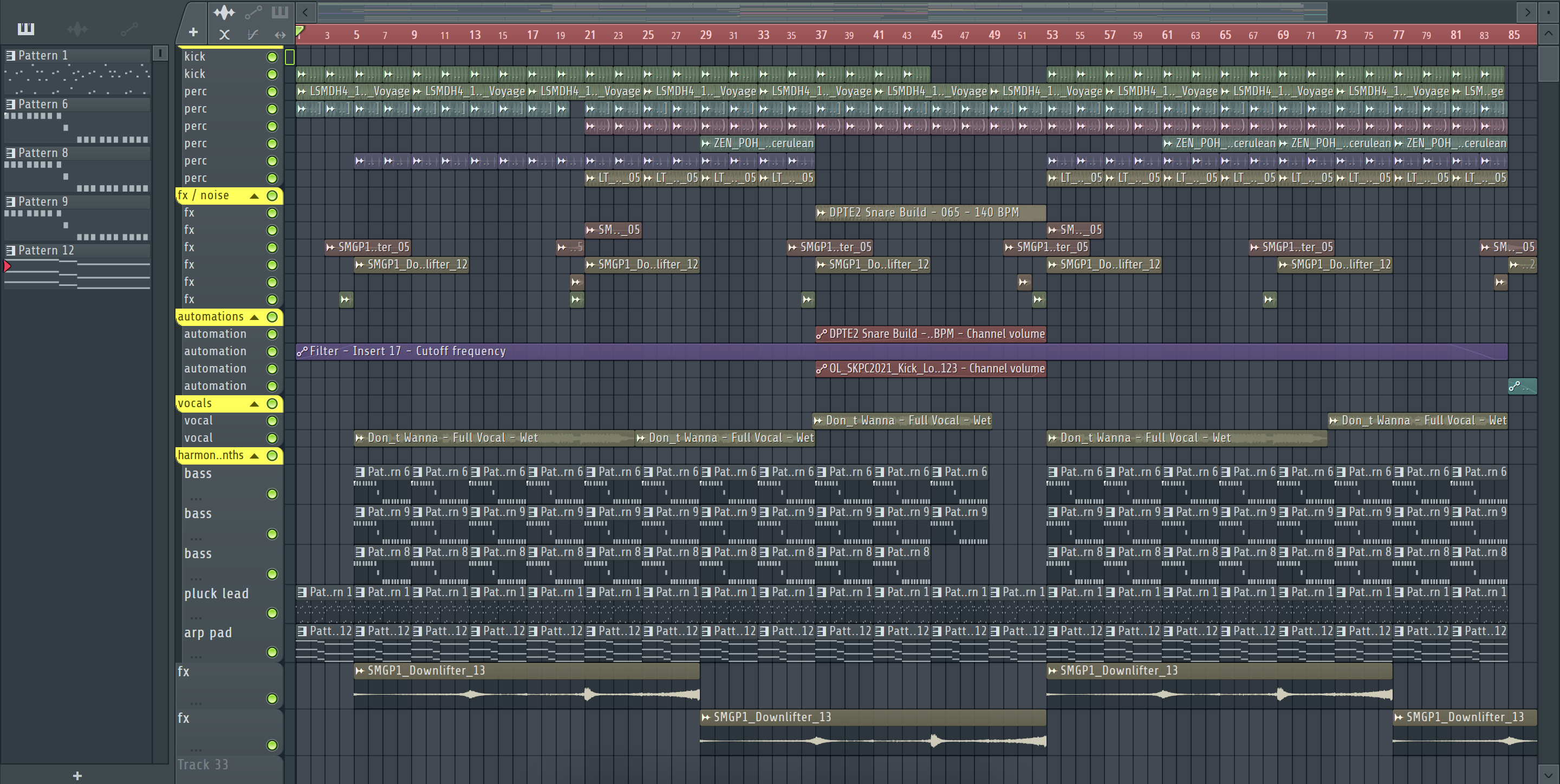Viewport: 1560px width, 784px height.
Task: Click the left arrow of horizontal scrollbar
Action: point(305,11)
